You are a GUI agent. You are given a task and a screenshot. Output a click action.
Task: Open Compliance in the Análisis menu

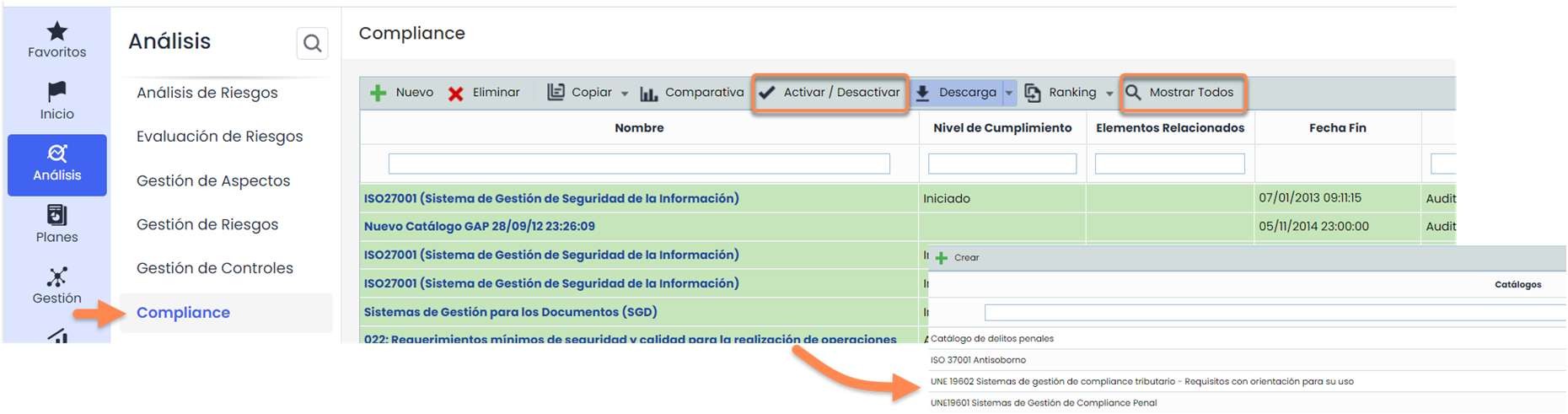point(183,313)
